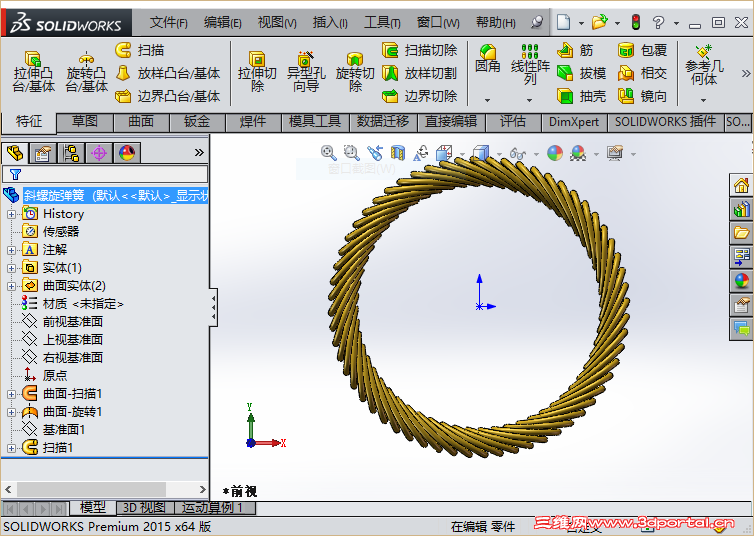Select the Lofted Boss (放样凸台/基体) tool

168,73
